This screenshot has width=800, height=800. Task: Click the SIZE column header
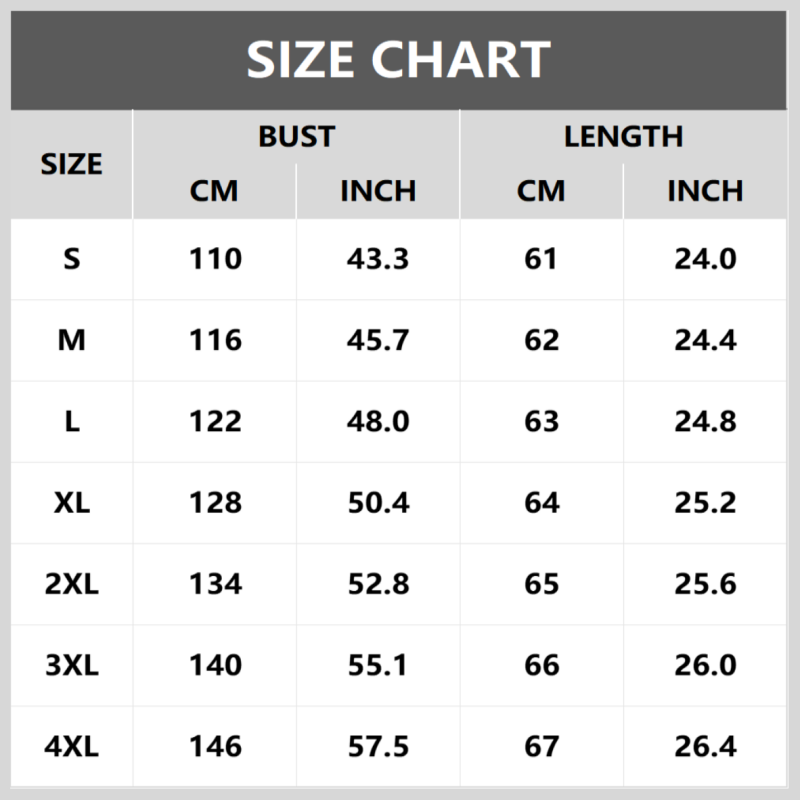coord(72,164)
